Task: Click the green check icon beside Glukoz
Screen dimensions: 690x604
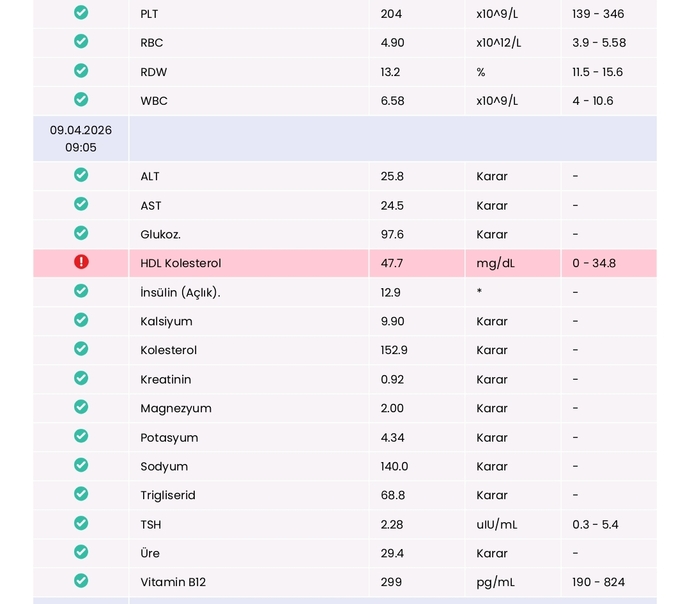Action: 81,233
